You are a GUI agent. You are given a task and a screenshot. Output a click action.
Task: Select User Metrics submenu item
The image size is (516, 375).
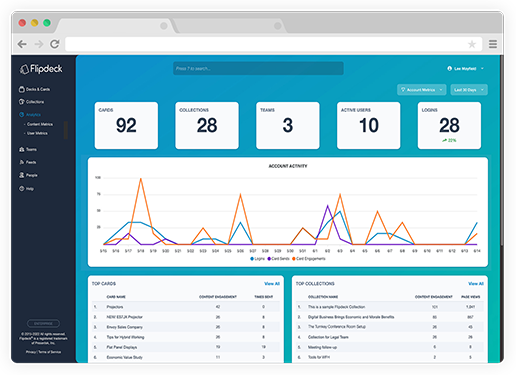[x=37, y=133]
